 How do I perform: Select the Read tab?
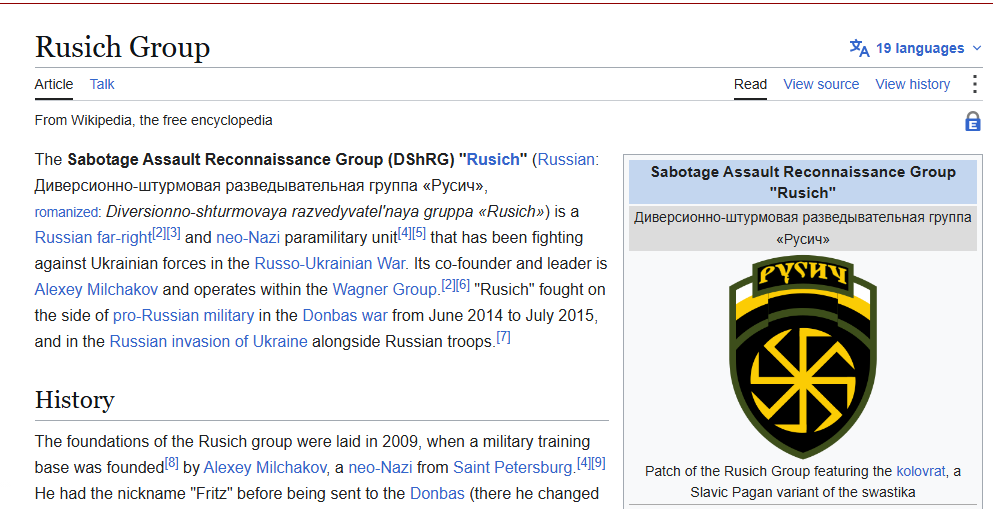coord(750,84)
